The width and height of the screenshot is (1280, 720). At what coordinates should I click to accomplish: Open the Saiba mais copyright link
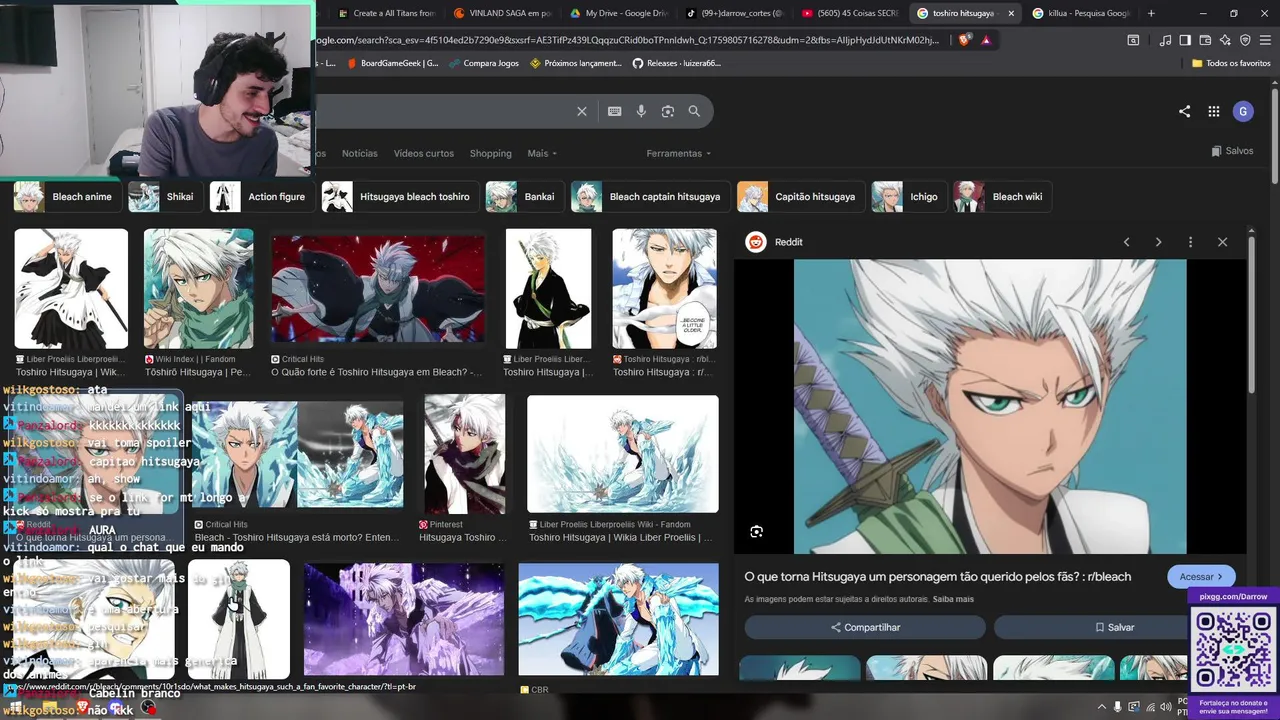(953, 599)
